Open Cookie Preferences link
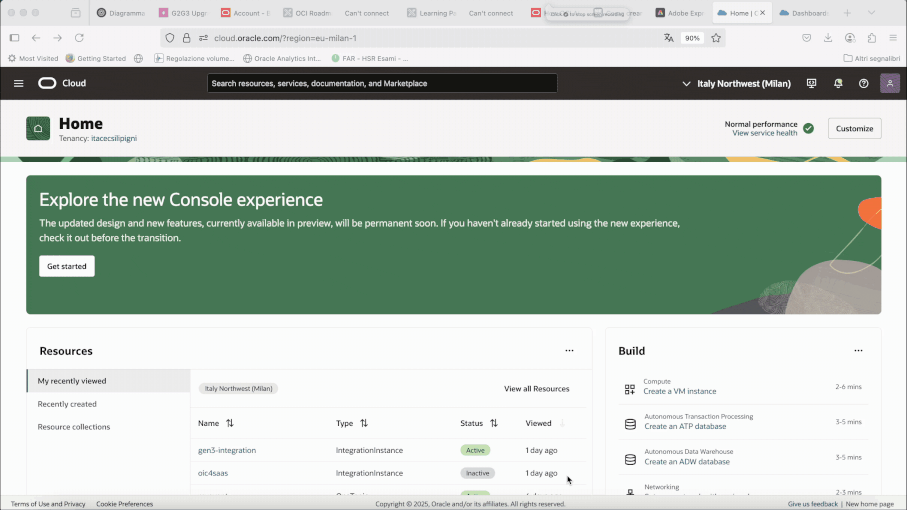This screenshot has width=907, height=510. pos(124,504)
